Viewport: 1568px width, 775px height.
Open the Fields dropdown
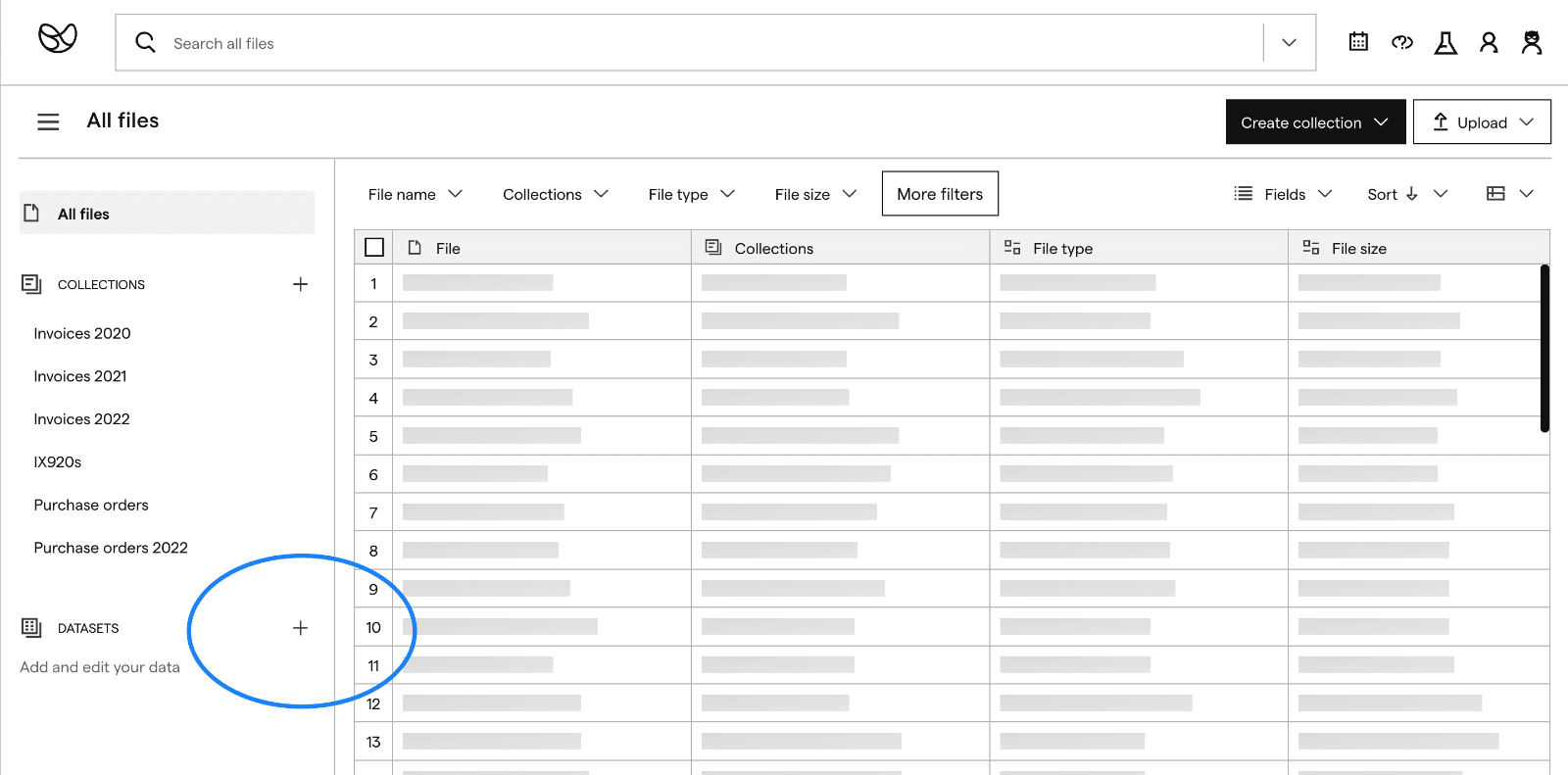pos(1284,194)
